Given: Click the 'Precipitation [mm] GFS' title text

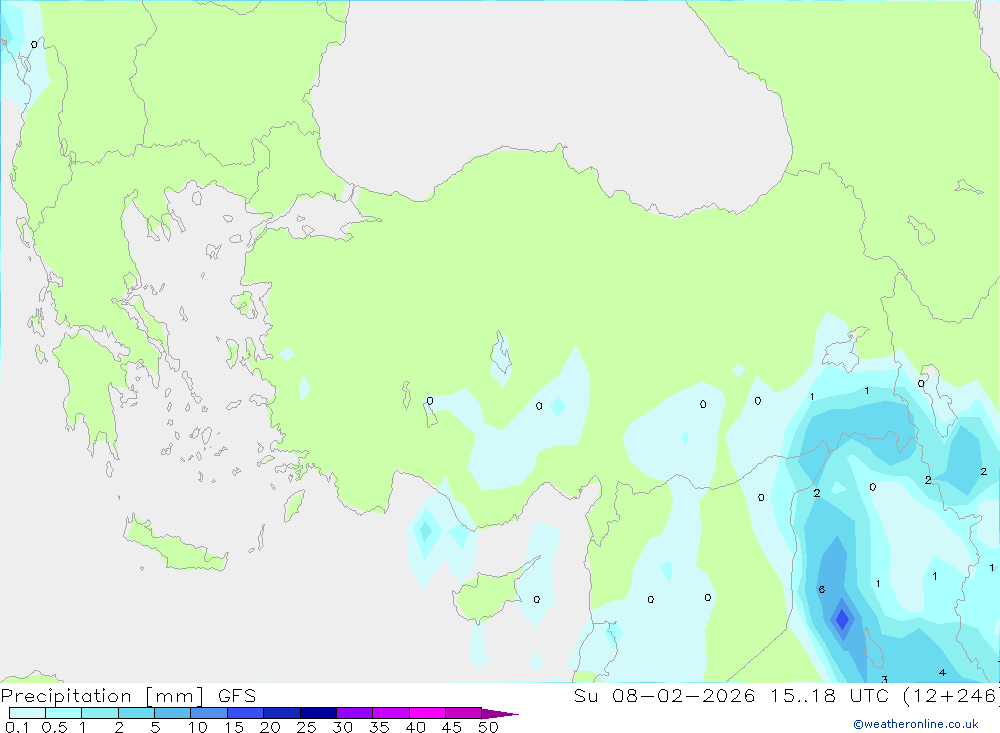Looking at the screenshot, I should 128,695.
